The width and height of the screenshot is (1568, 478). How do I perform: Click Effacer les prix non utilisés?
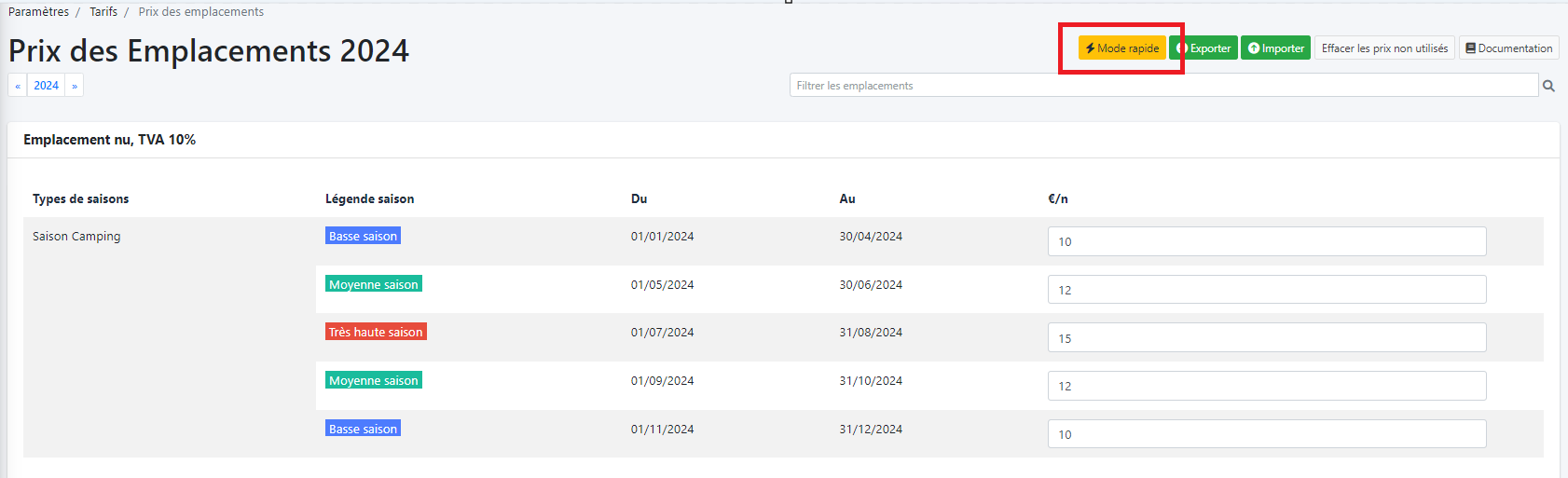click(1384, 48)
